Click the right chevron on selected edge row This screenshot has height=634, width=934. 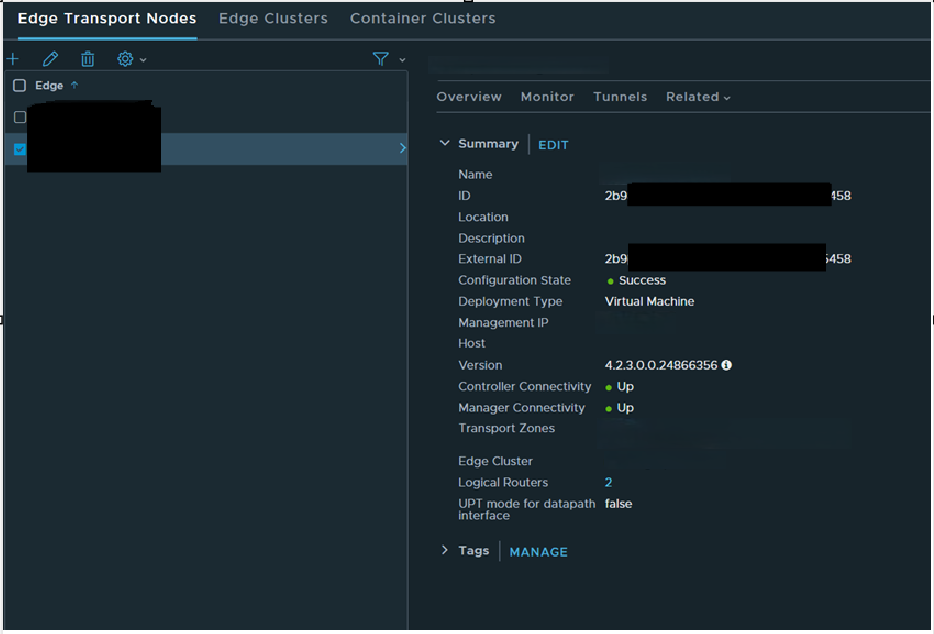402,148
